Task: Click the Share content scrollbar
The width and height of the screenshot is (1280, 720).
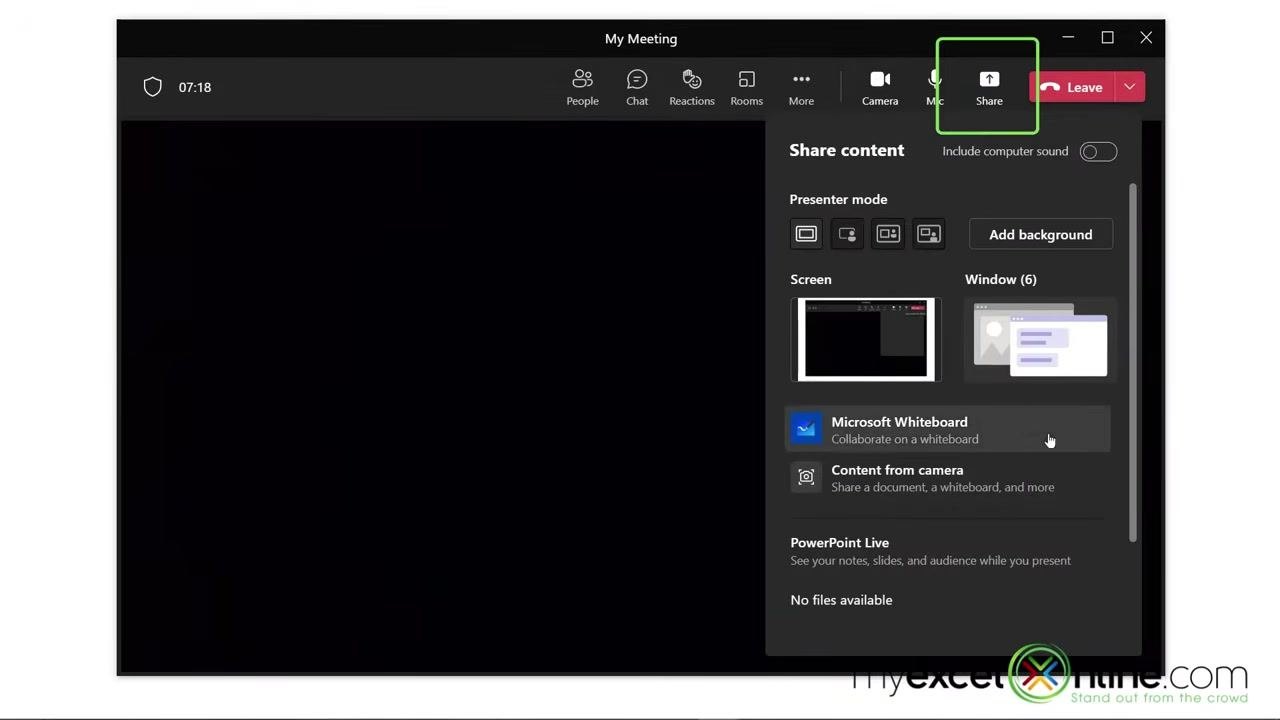Action: coord(1133,362)
